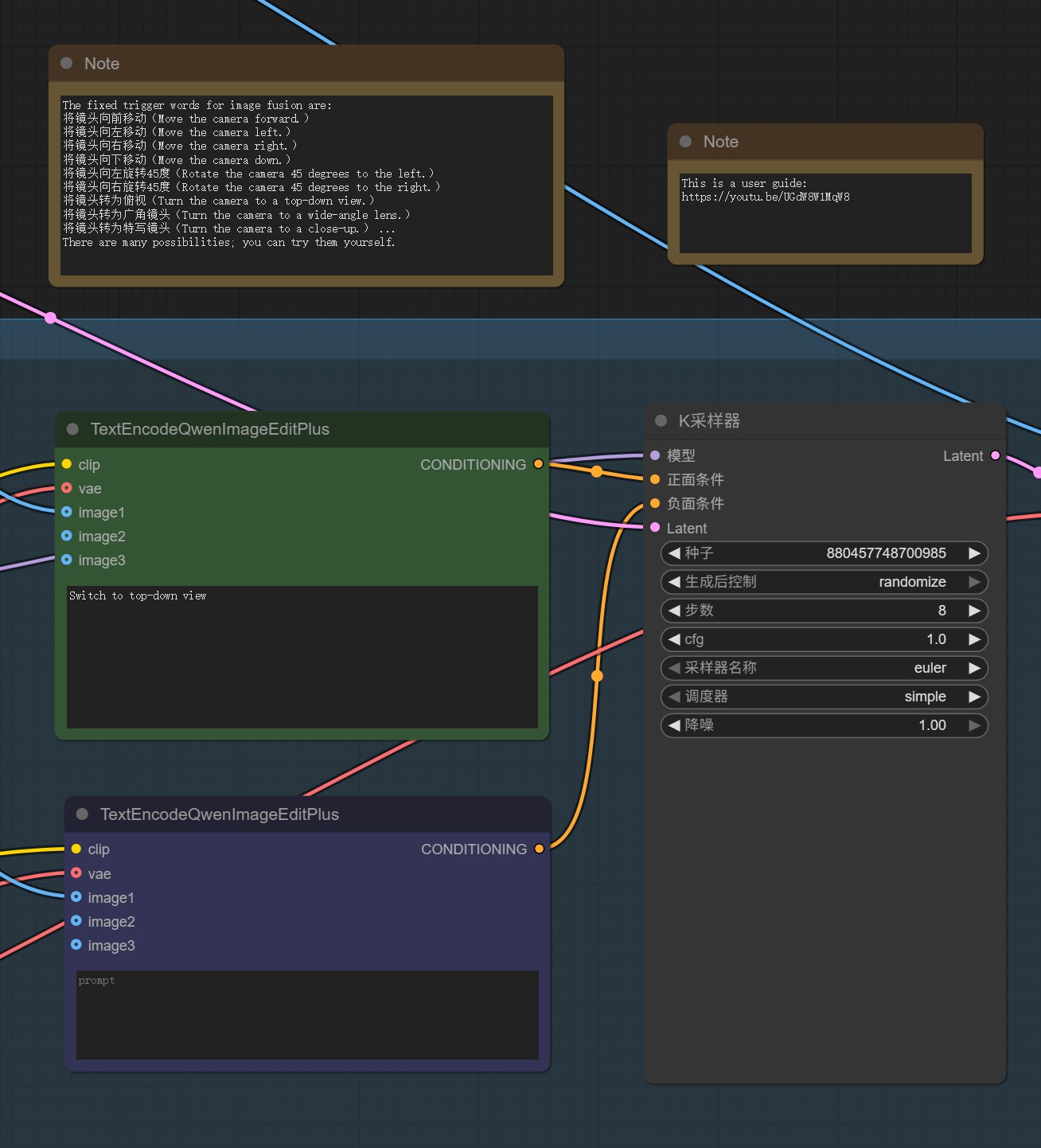Viewport: 1041px width, 1148px height.
Task: Open the 采样器名称 euler dropdown
Action: click(x=824, y=668)
